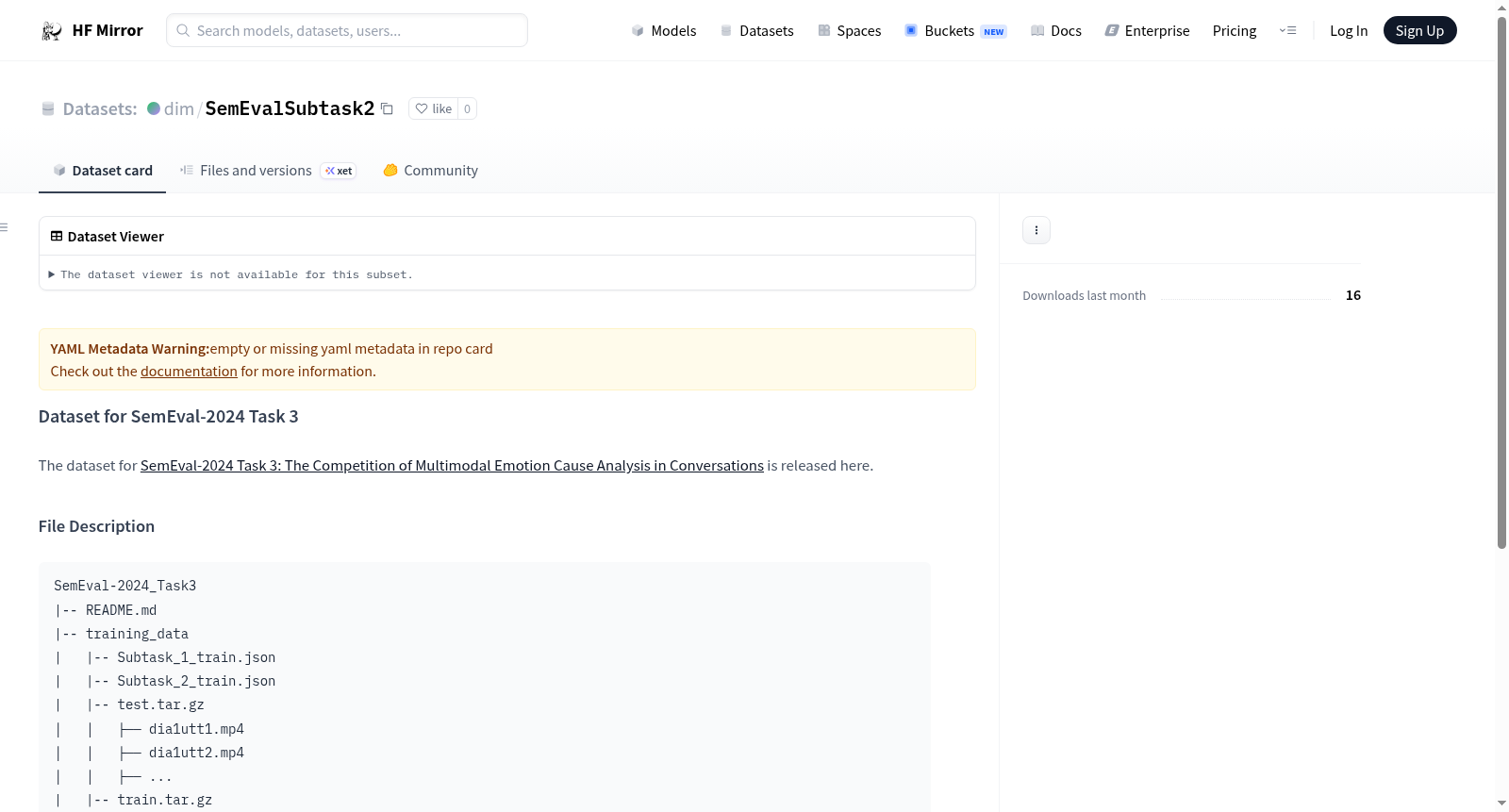Click dia1utt1.mp4 in the file tree
Image resolution: width=1509 pixels, height=812 pixels.
tap(196, 729)
